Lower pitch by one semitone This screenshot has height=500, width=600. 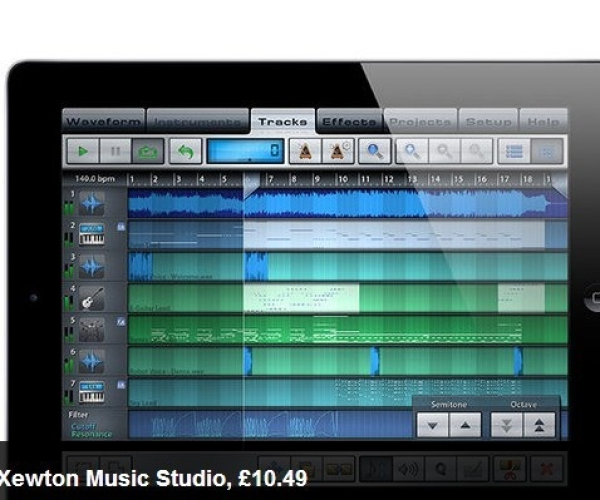pyautogui.click(x=433, y=425)
